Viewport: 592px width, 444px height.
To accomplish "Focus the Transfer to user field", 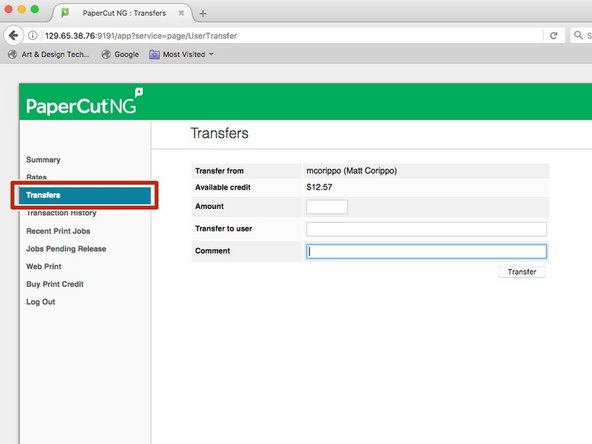I will pos(426,229).
